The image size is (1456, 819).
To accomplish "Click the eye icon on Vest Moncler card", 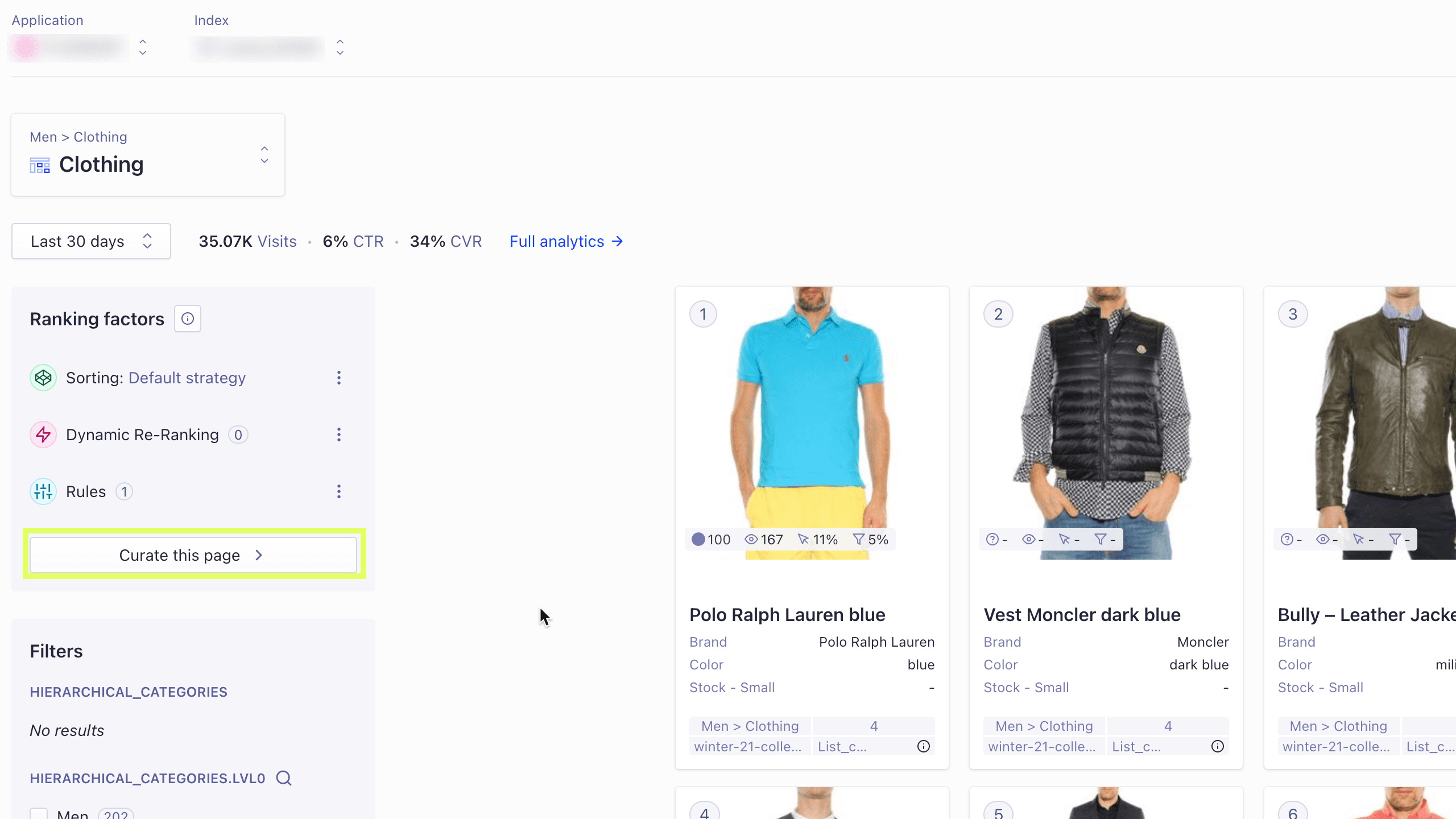I will [1028, 540].
